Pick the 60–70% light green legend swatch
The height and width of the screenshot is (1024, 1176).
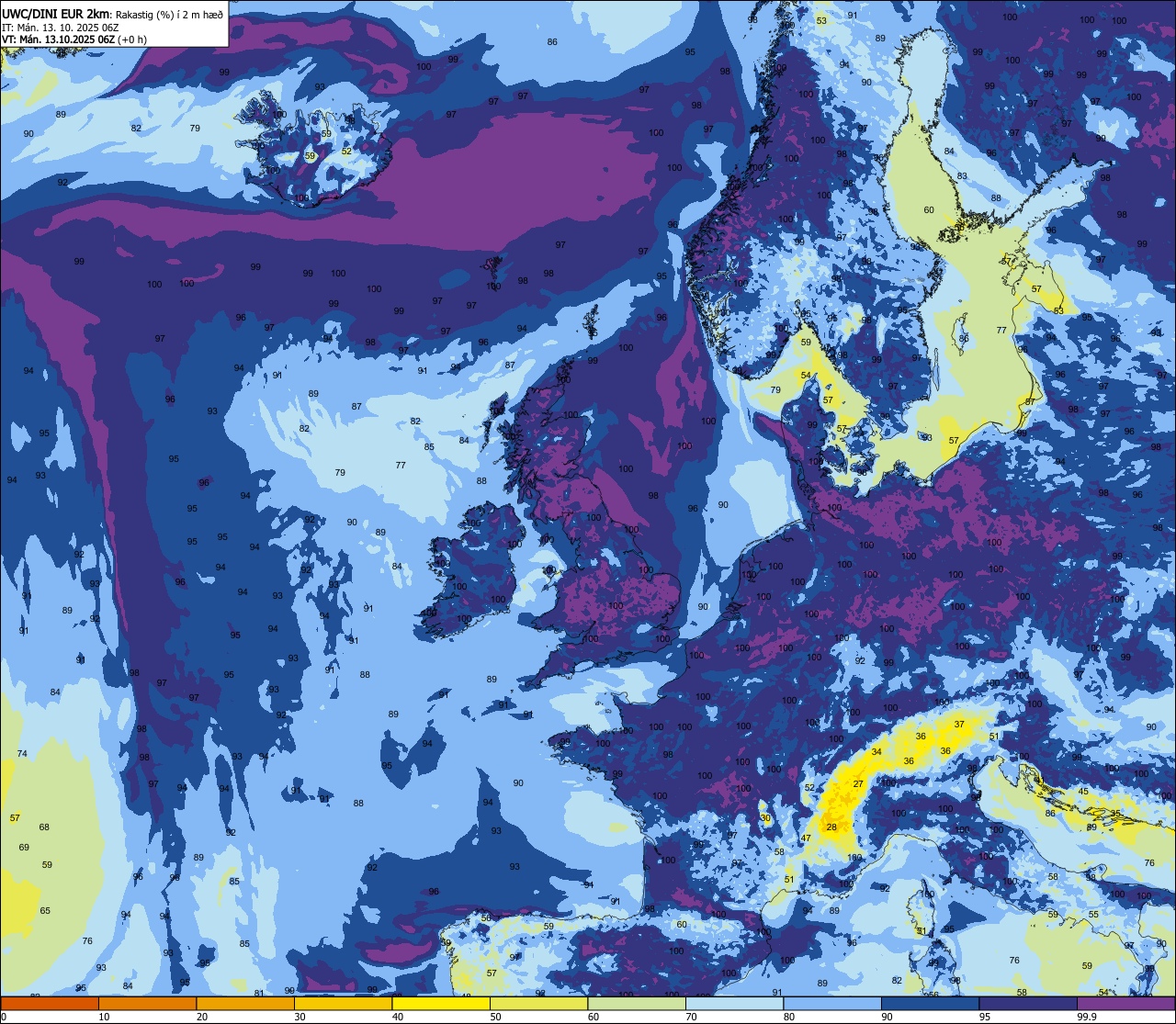pos(637,1003)
